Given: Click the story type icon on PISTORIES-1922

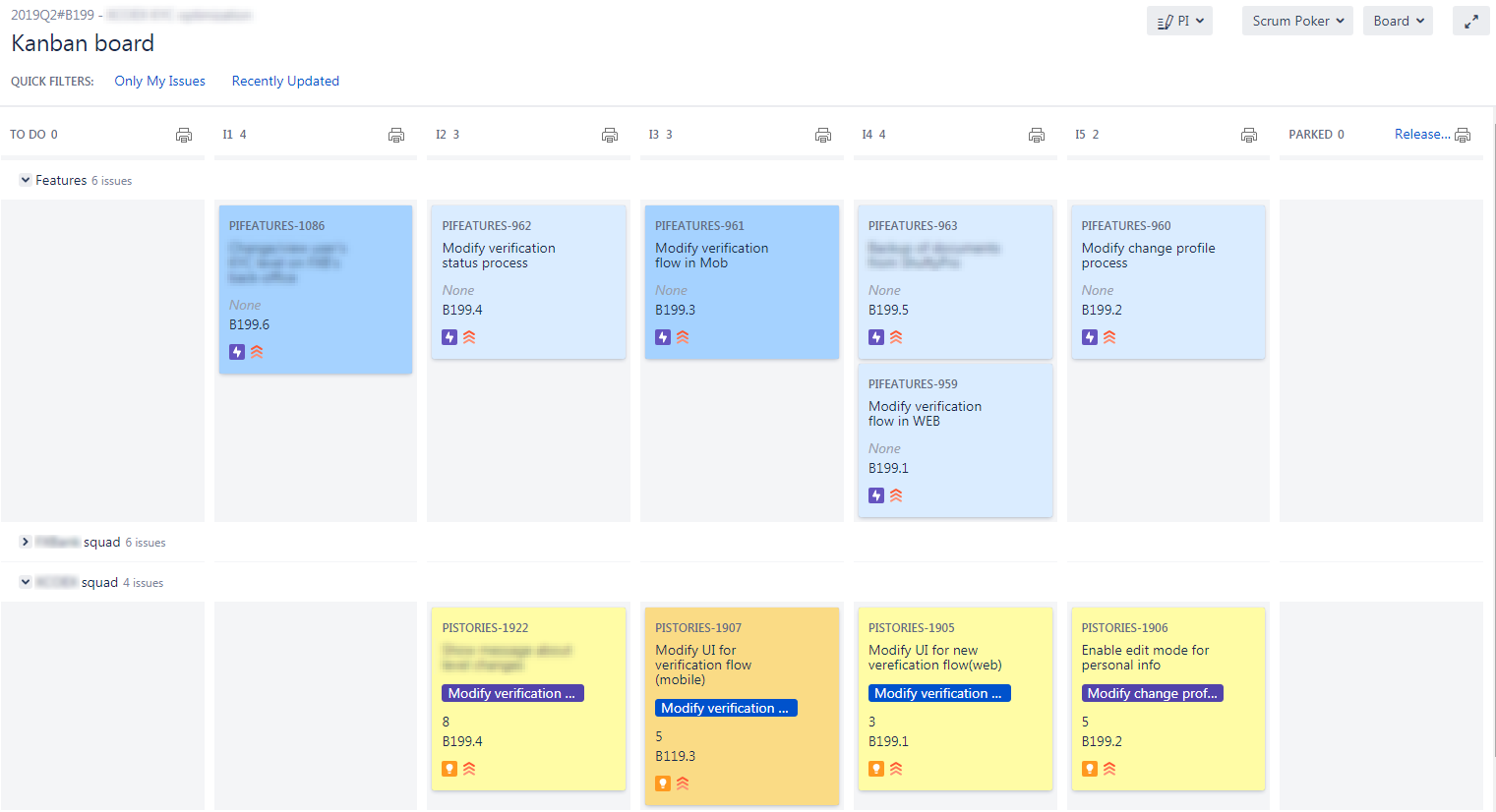Looking at the screenshot, I should coord(449,769).
